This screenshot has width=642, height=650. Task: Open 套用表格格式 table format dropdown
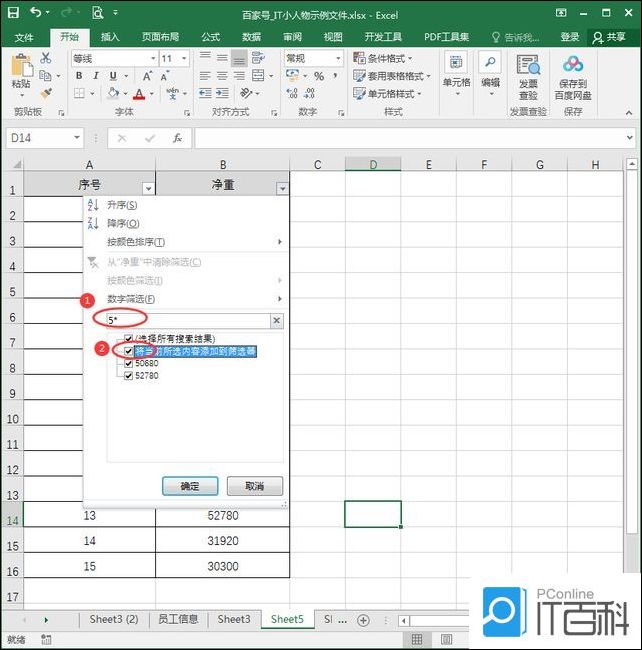pos(392,76)
